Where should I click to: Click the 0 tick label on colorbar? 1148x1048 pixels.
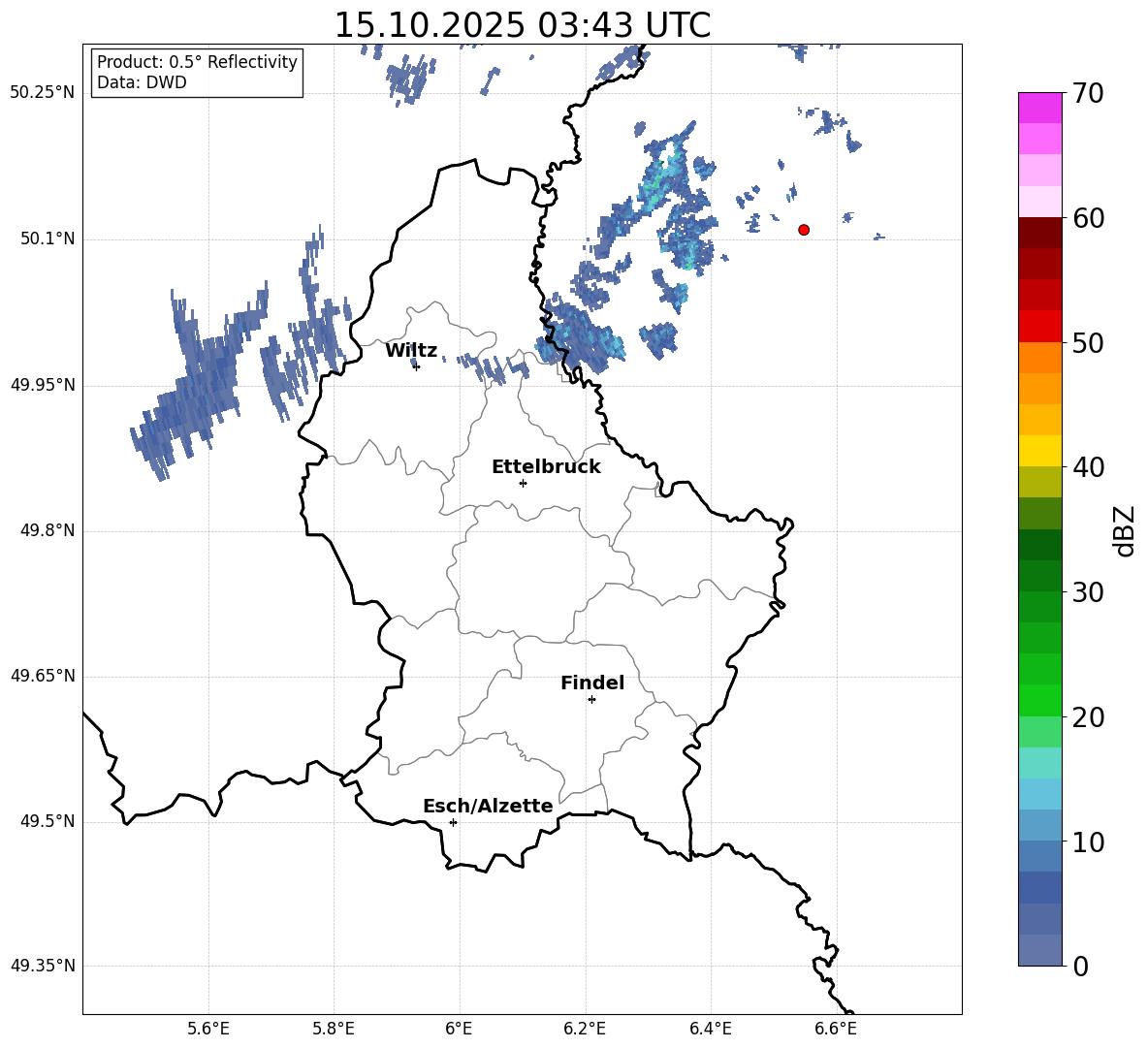click(1081, 967)
